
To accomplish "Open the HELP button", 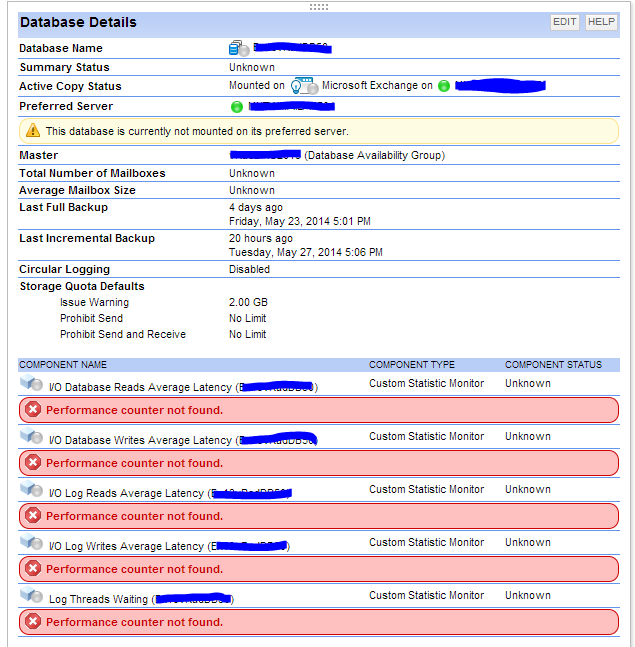I will (601, 22).
